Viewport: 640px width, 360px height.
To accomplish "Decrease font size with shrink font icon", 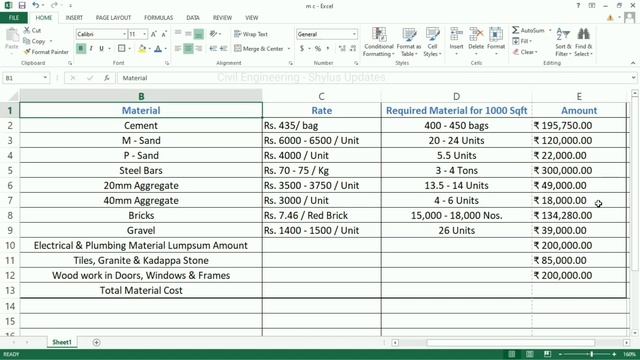I will tap(164, 34).
